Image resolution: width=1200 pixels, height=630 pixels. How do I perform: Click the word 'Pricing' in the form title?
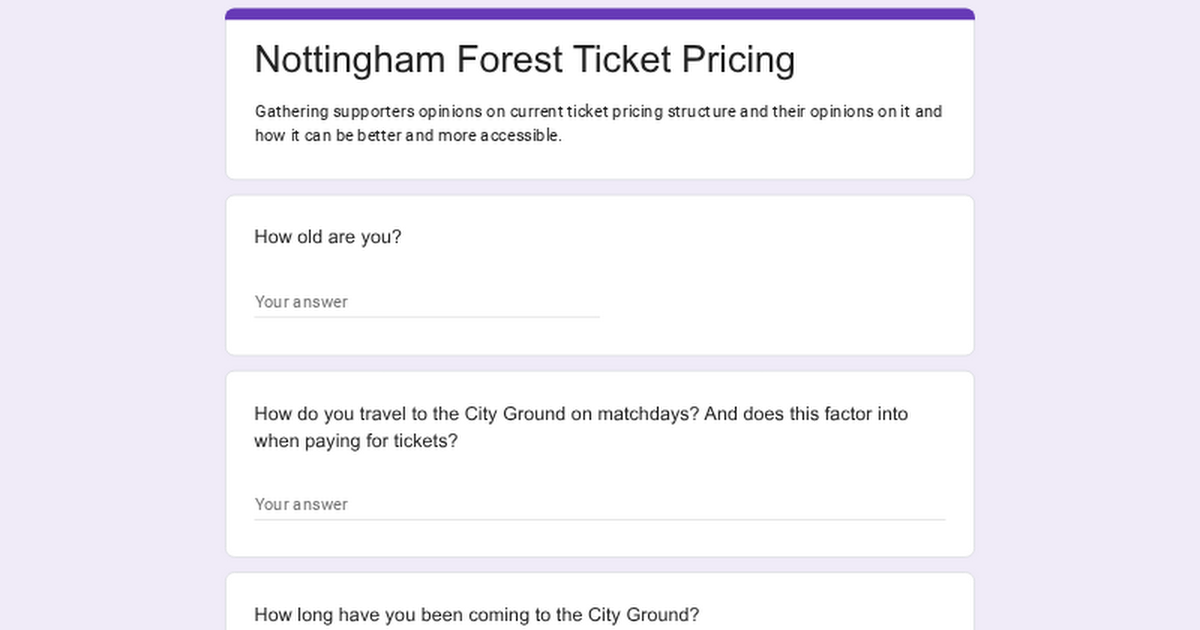[738, 60]
